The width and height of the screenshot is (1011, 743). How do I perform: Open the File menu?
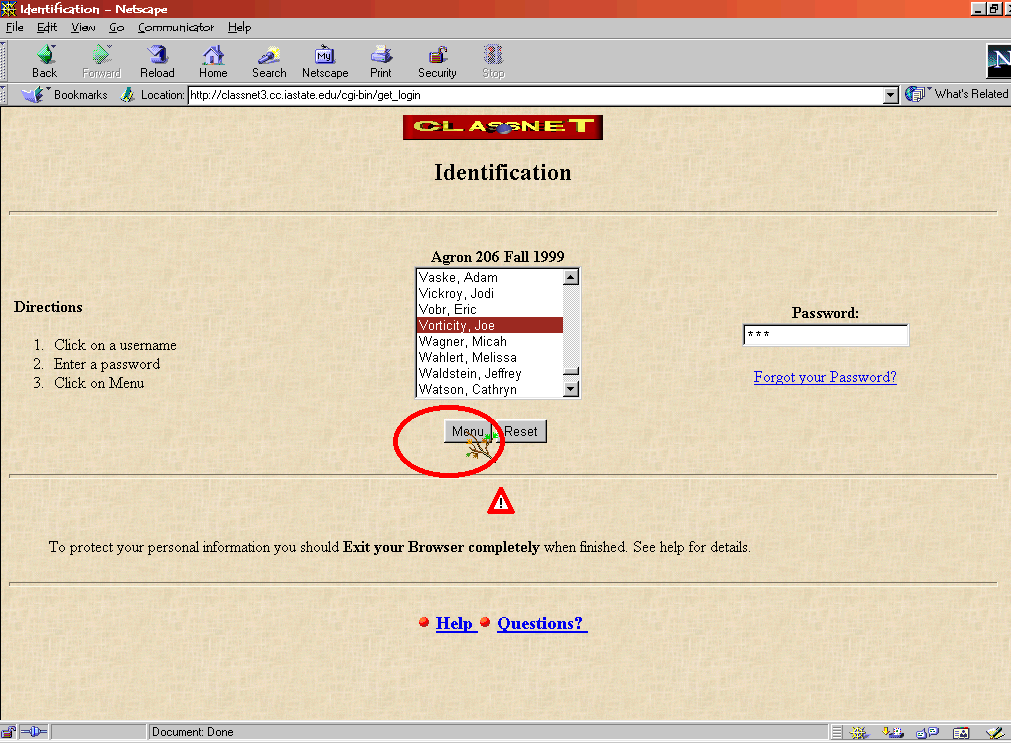click(14, 27)
